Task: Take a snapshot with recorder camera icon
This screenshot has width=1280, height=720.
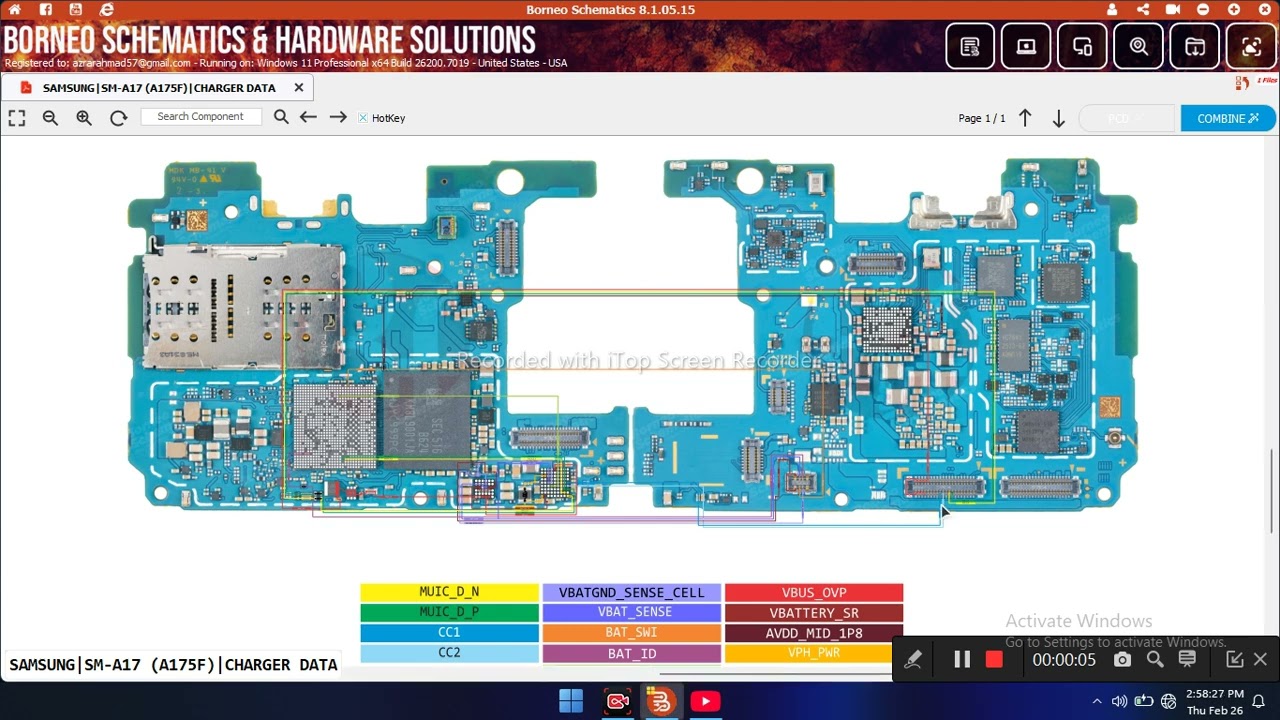Action: click(x=1122, y=659)
